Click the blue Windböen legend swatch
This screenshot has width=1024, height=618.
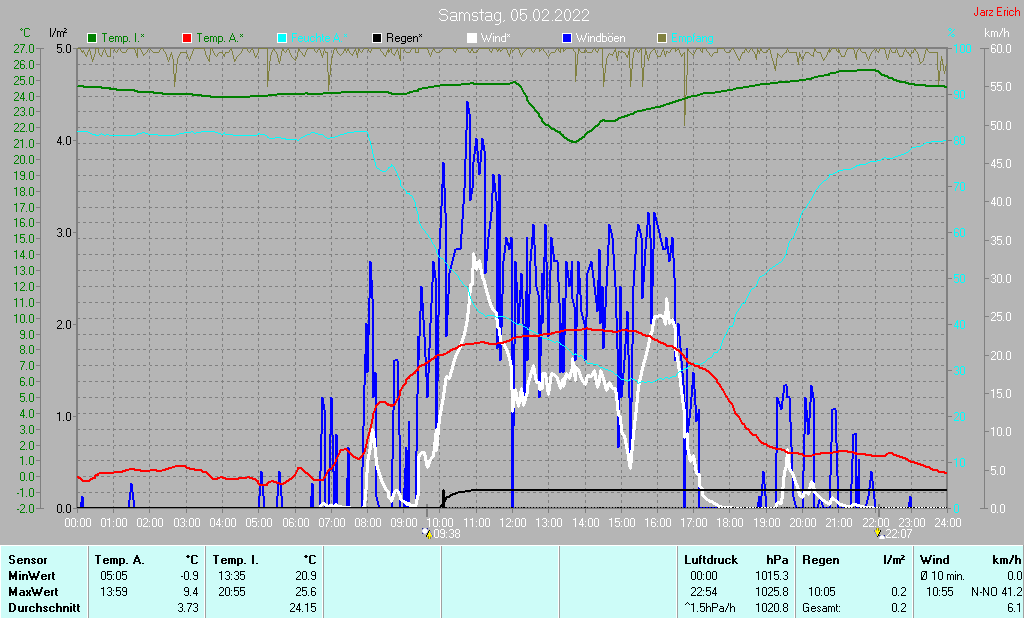567,38
